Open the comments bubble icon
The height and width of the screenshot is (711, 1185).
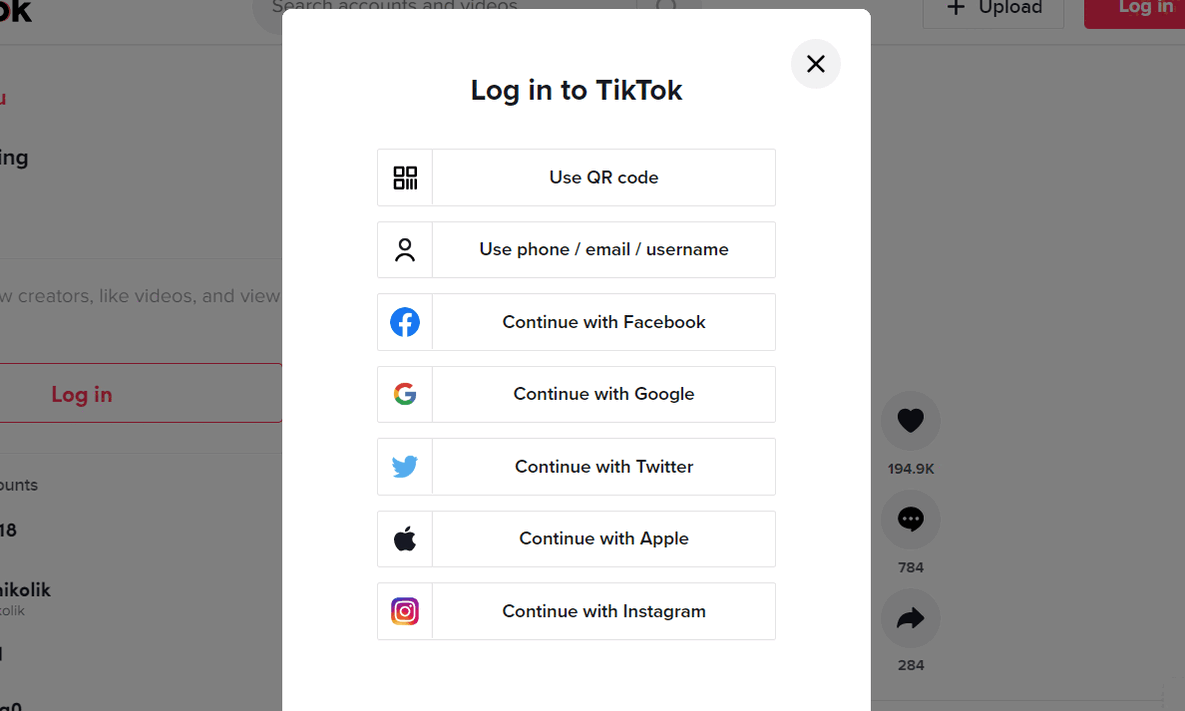(910, 519)
